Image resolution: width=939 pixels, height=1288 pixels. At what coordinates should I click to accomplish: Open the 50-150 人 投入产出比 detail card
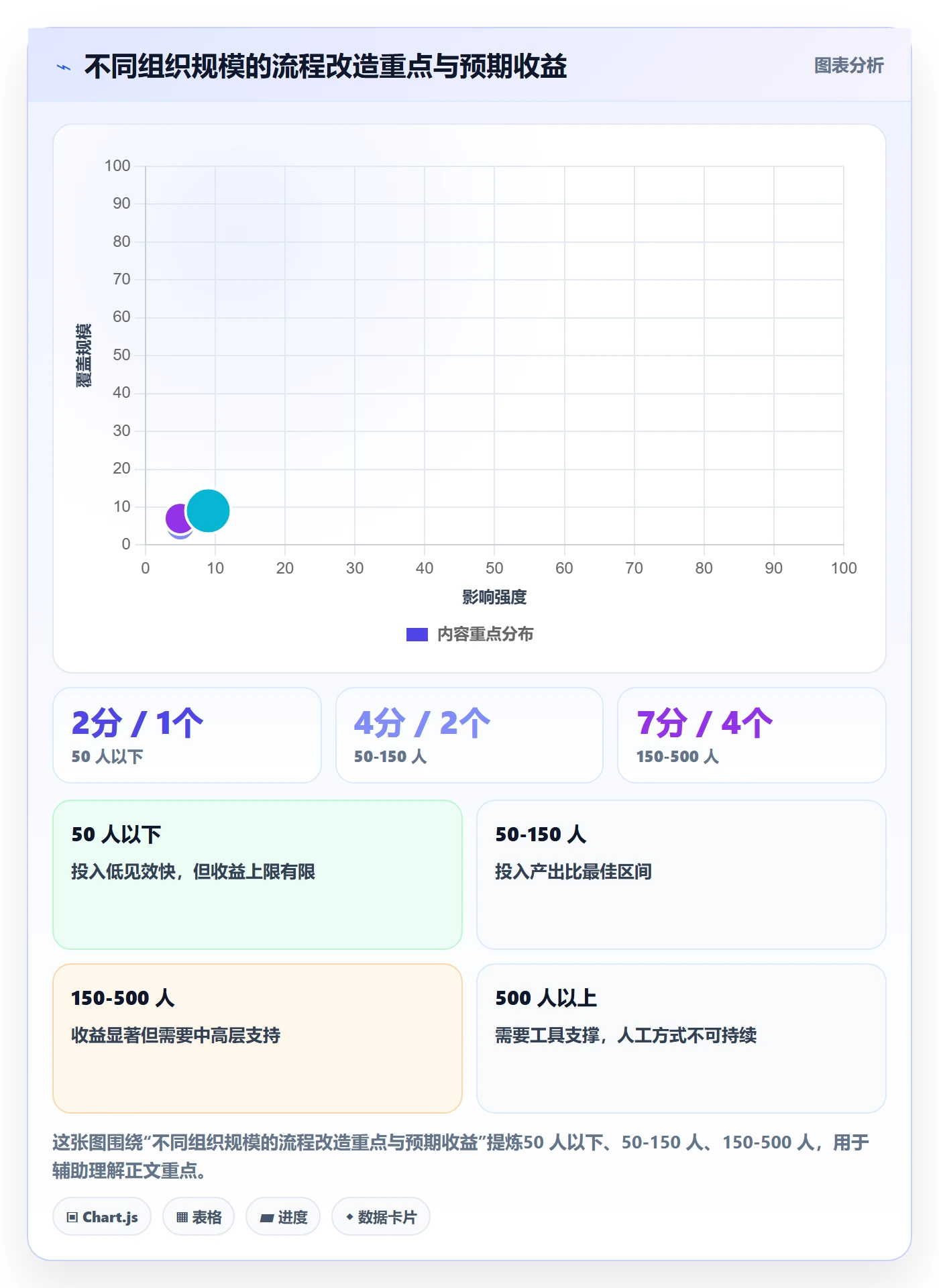point(681,875)
